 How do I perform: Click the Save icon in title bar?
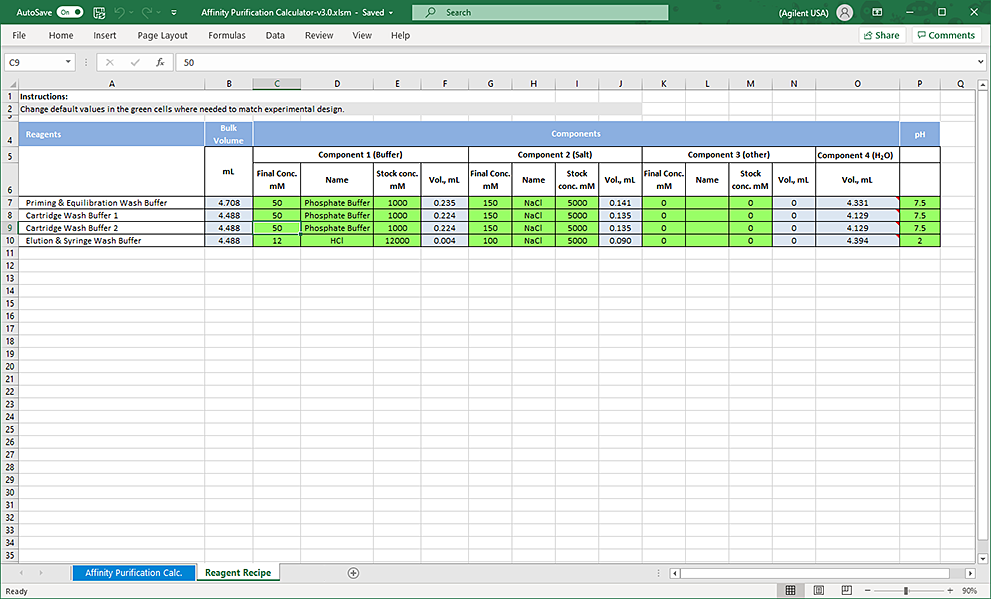[99, 12]
